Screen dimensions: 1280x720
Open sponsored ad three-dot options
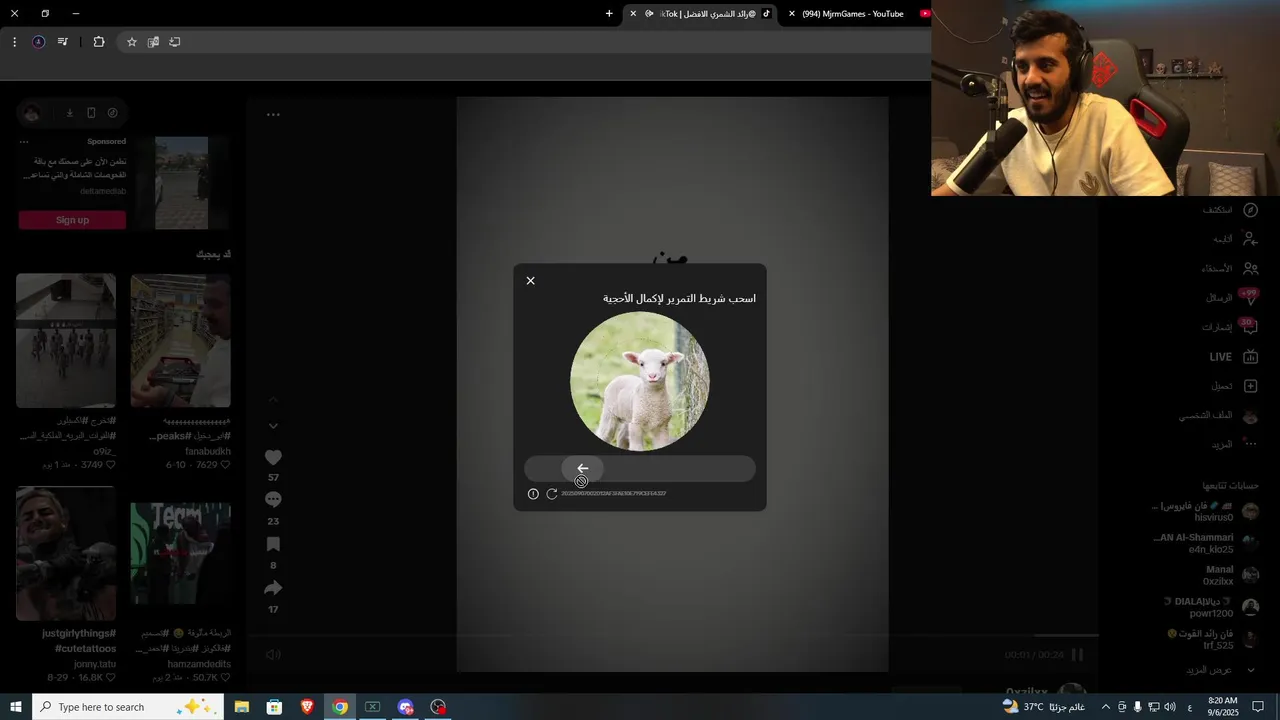(x=25, y=142)
